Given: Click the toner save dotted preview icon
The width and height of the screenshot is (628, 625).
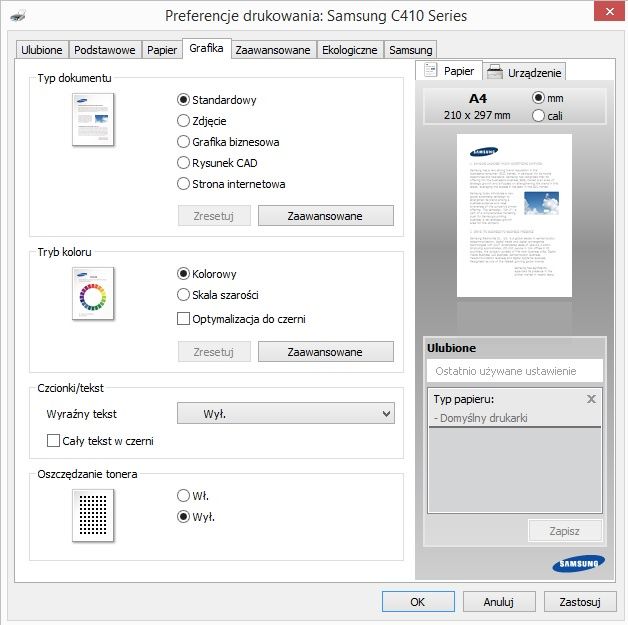Looking at the screenshot, I should click(93, 515).
